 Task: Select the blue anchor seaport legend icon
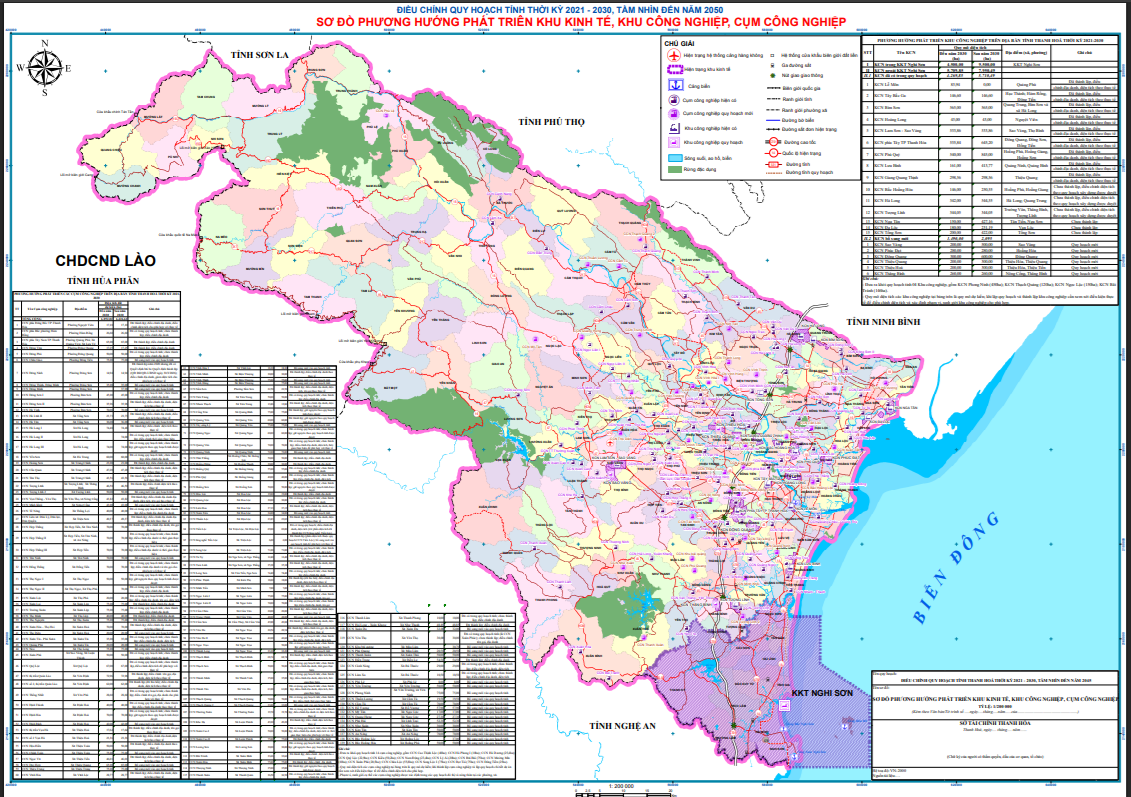[x=676, y=84]
